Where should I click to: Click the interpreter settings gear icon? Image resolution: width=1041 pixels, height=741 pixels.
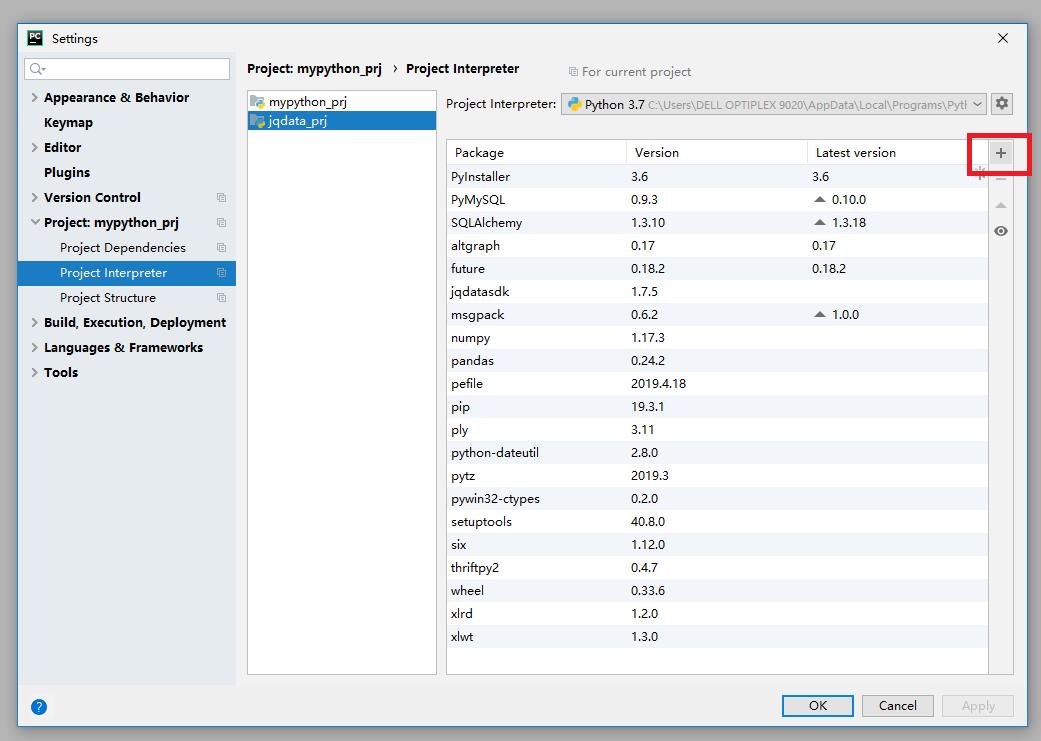pyautogui.click(x=1002, y=104)
